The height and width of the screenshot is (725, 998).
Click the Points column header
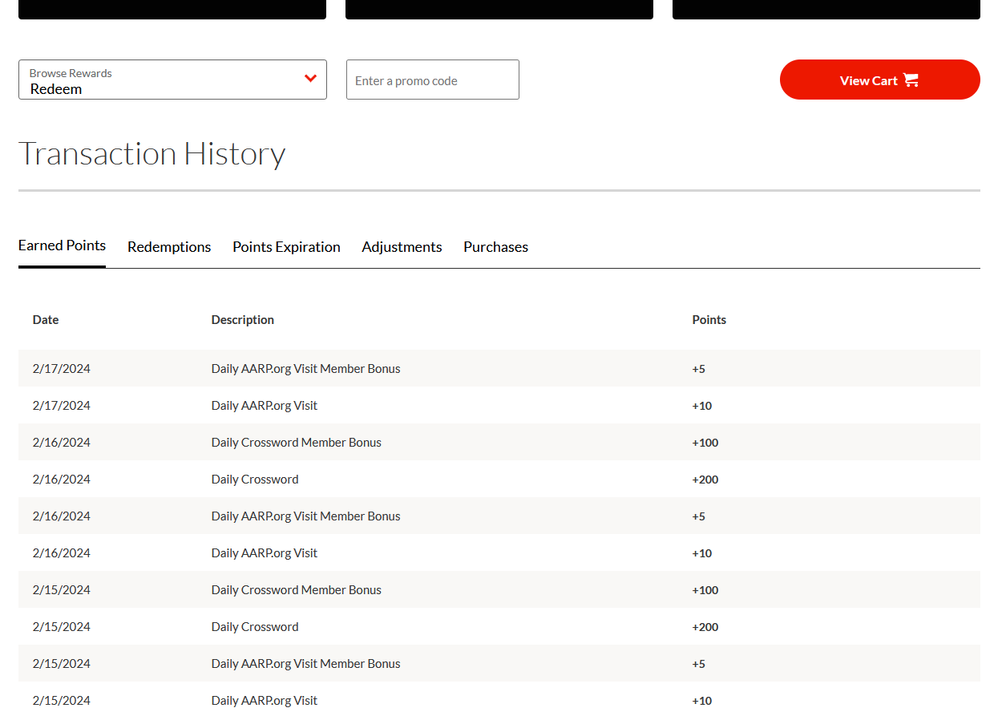pos(708,320)
